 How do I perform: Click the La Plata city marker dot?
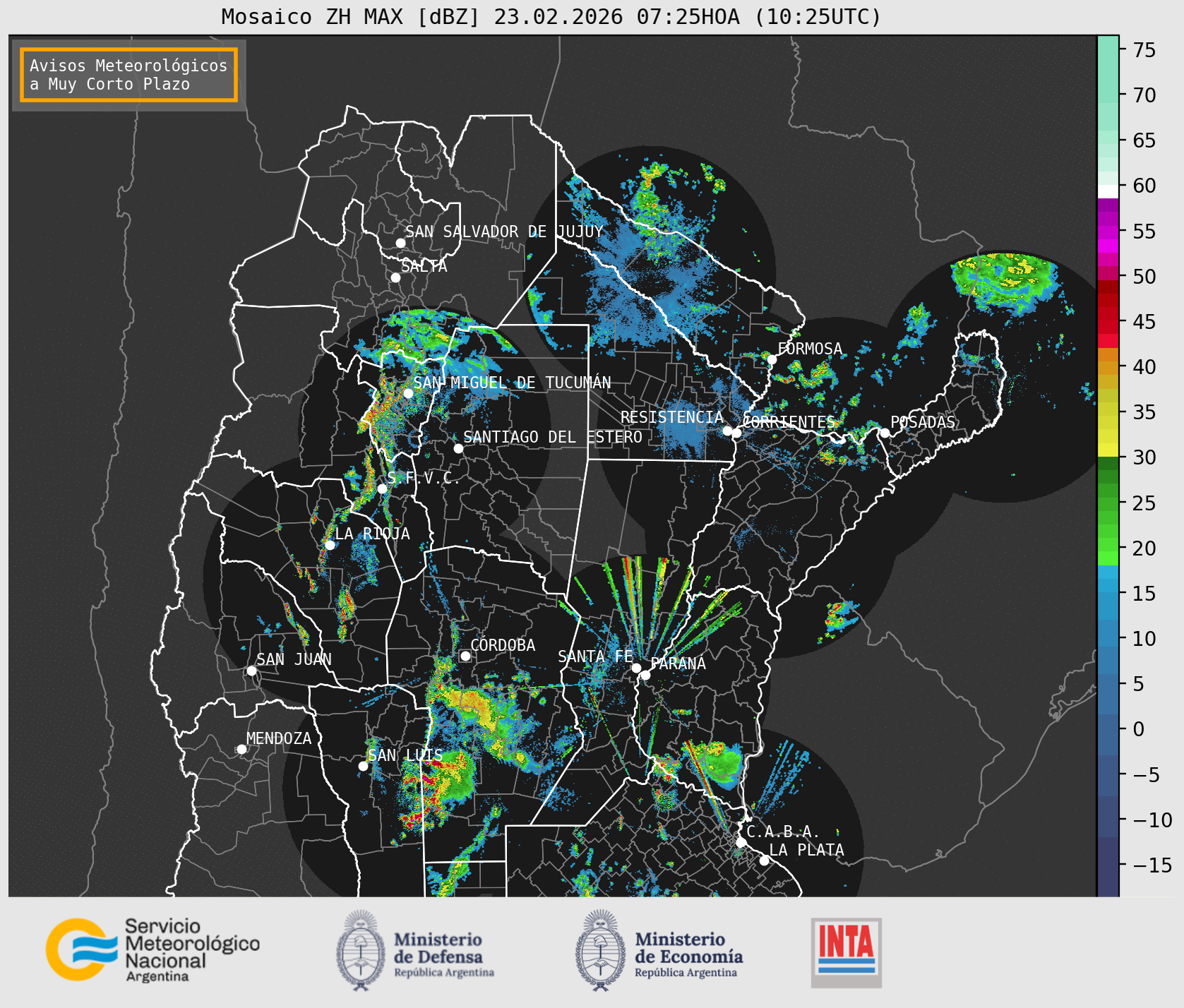point(764,860)
